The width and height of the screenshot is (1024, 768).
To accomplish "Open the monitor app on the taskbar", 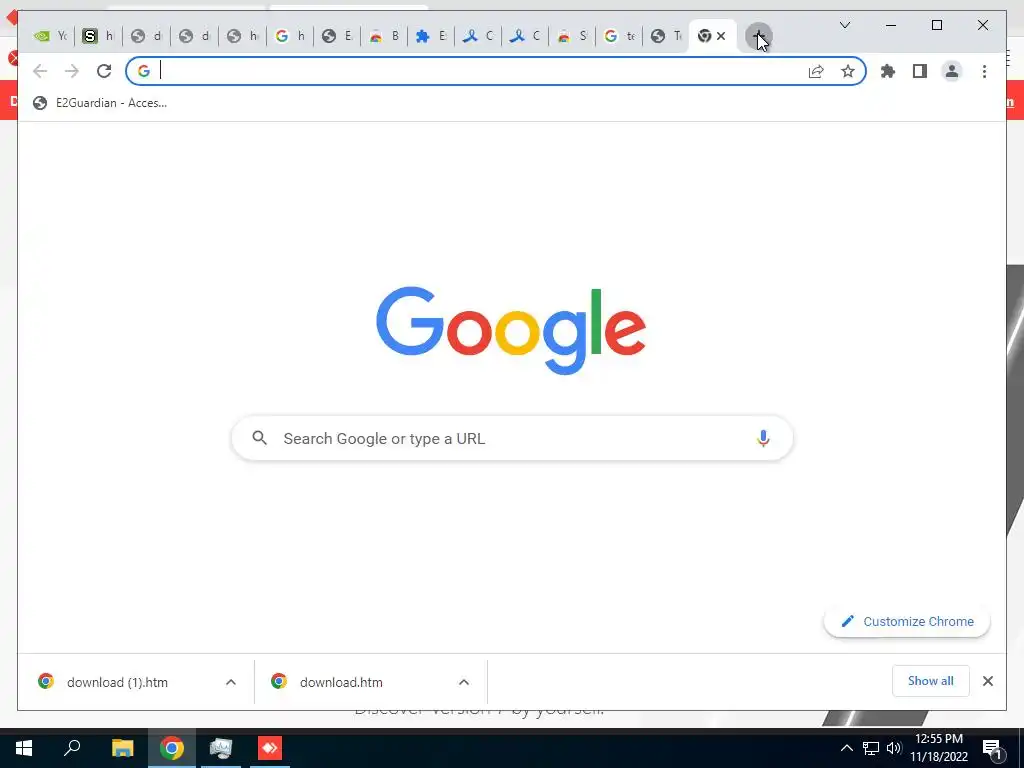I will point(221,748).
